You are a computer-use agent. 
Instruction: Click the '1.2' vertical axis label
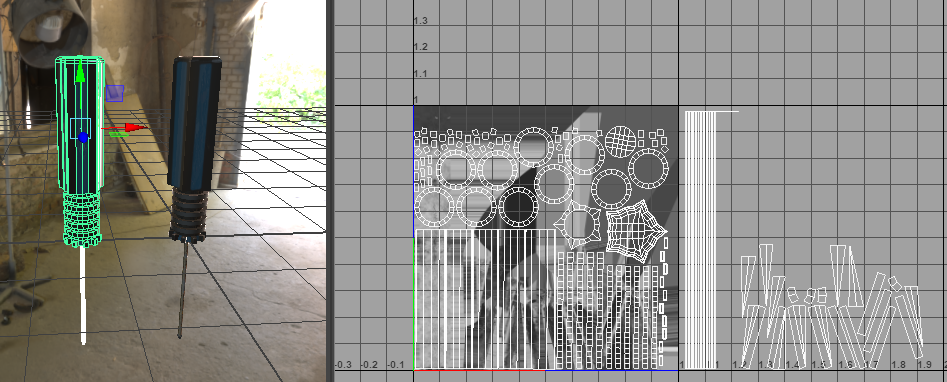point(420,47)
